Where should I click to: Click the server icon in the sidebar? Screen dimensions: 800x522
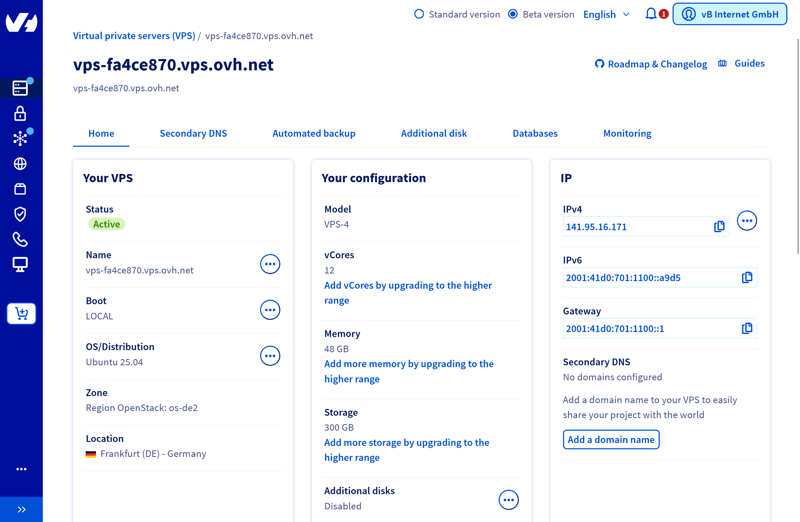20,88
